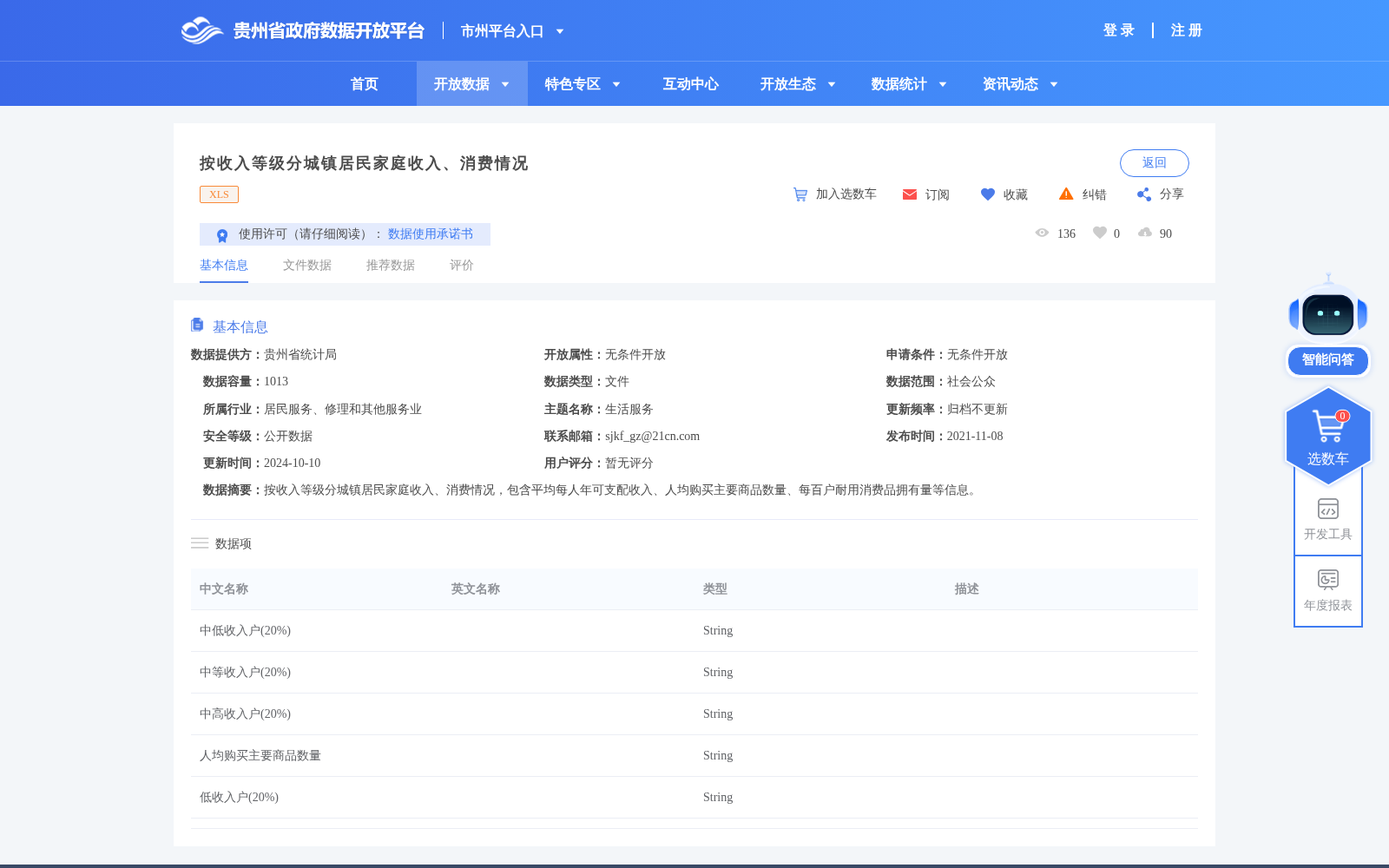Viewport: 1389px width, 868px height.
Task: Click the heart icon for 收藏
Action: 988,194
